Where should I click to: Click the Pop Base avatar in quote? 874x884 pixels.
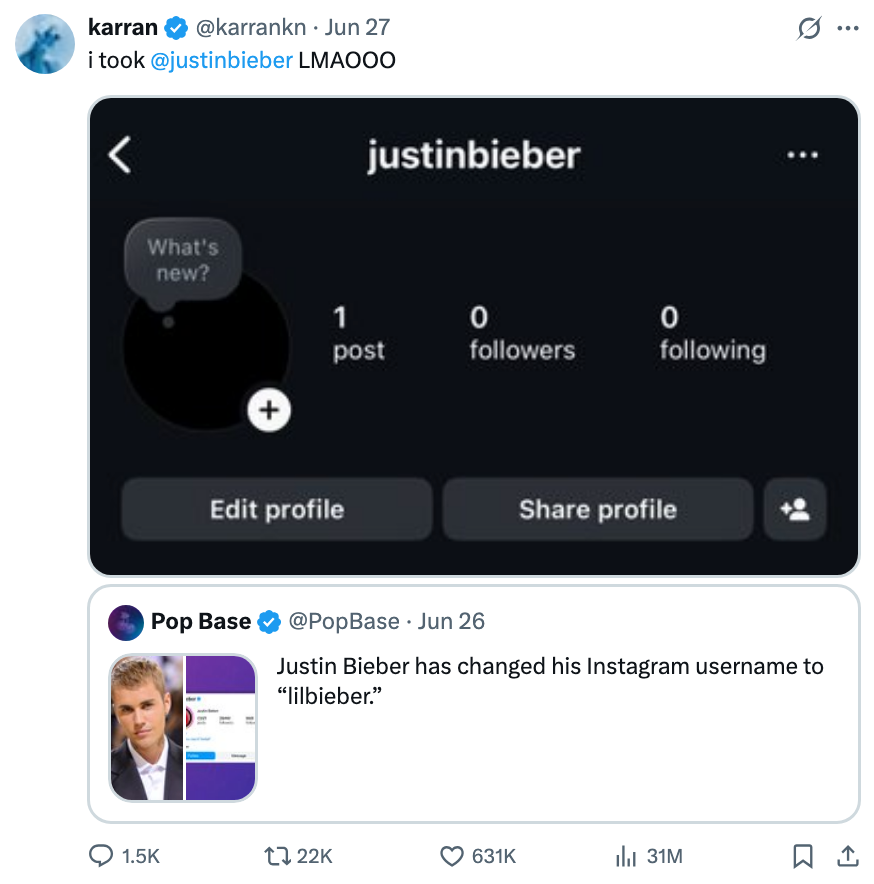(127, 622)
